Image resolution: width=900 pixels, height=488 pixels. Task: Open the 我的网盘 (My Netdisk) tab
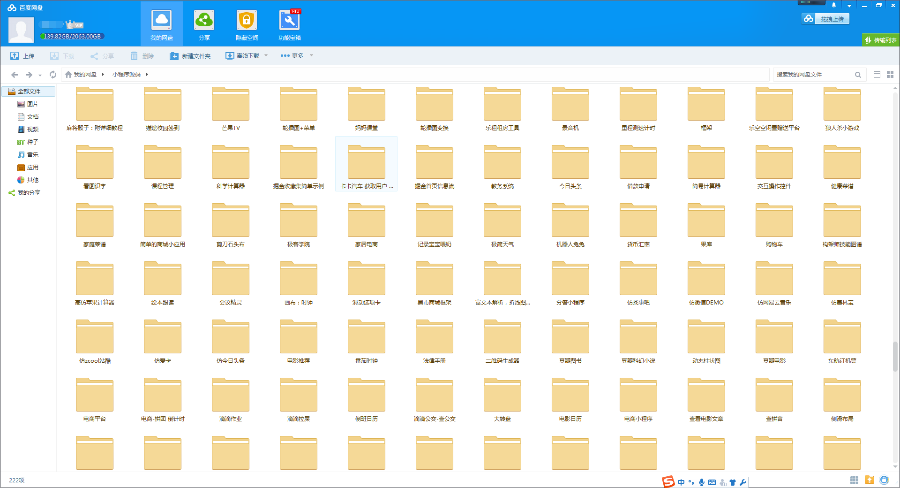pyautogui.click(x=161, y=23)
